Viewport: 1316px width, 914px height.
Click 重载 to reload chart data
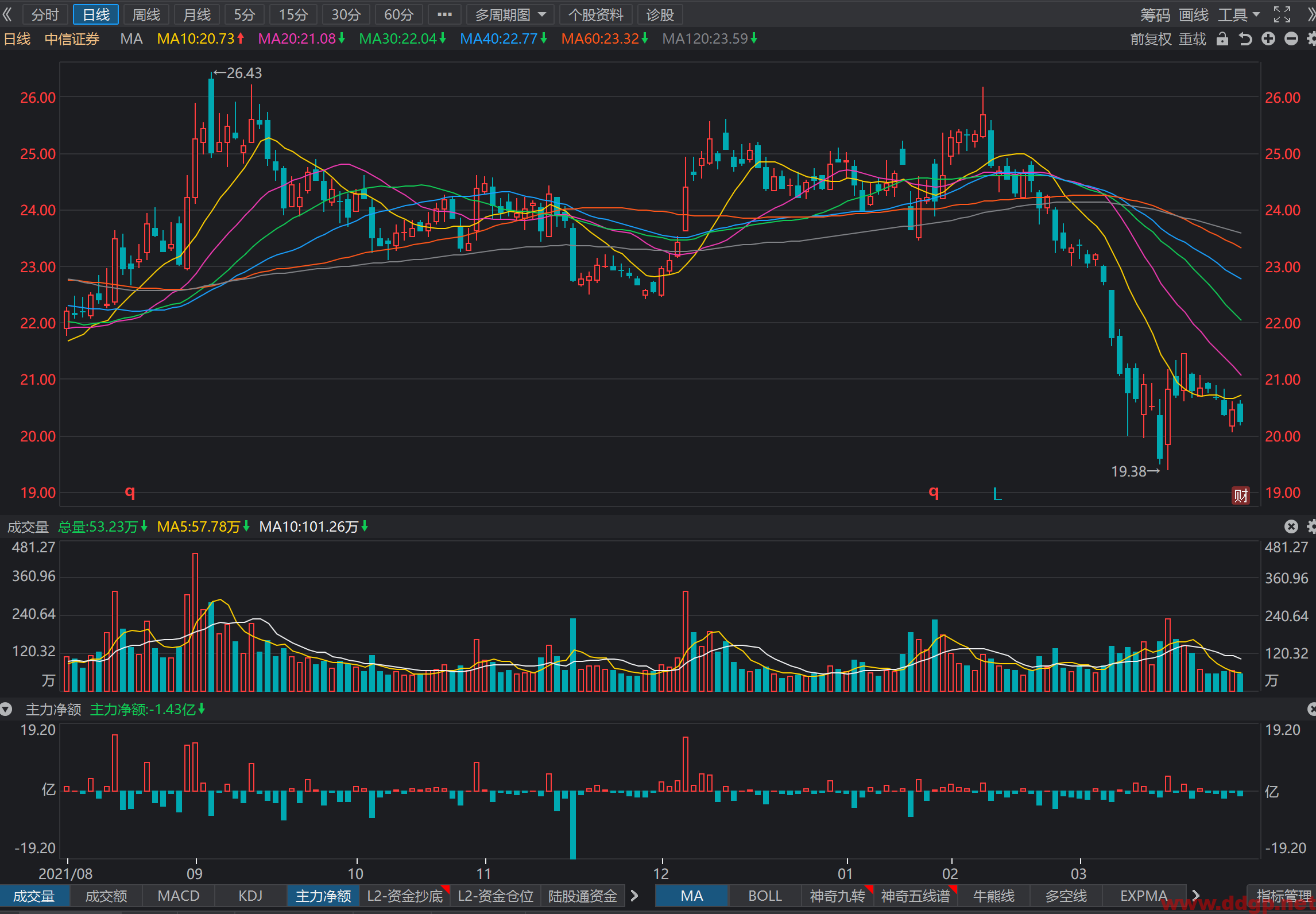point(1193,38)
